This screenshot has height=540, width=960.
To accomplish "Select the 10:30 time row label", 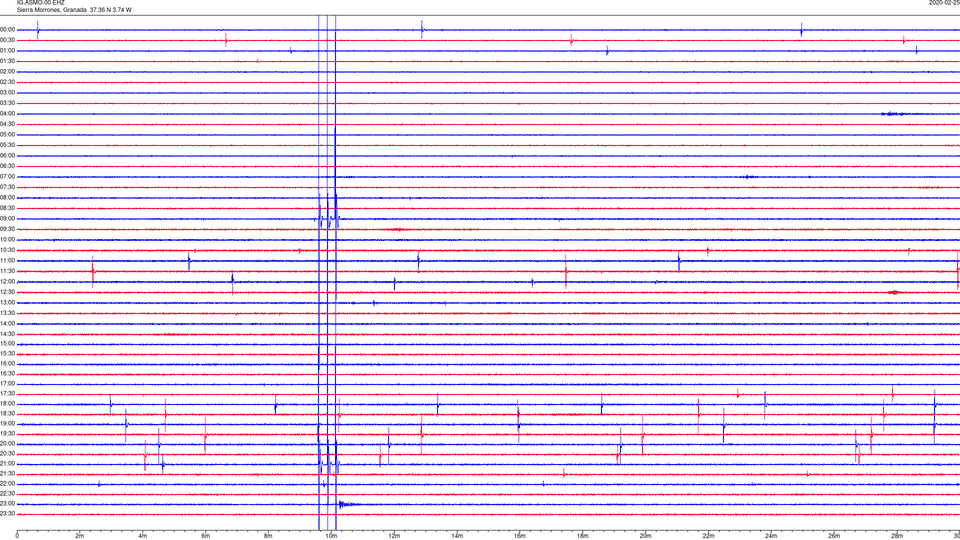I will (8, 250).
